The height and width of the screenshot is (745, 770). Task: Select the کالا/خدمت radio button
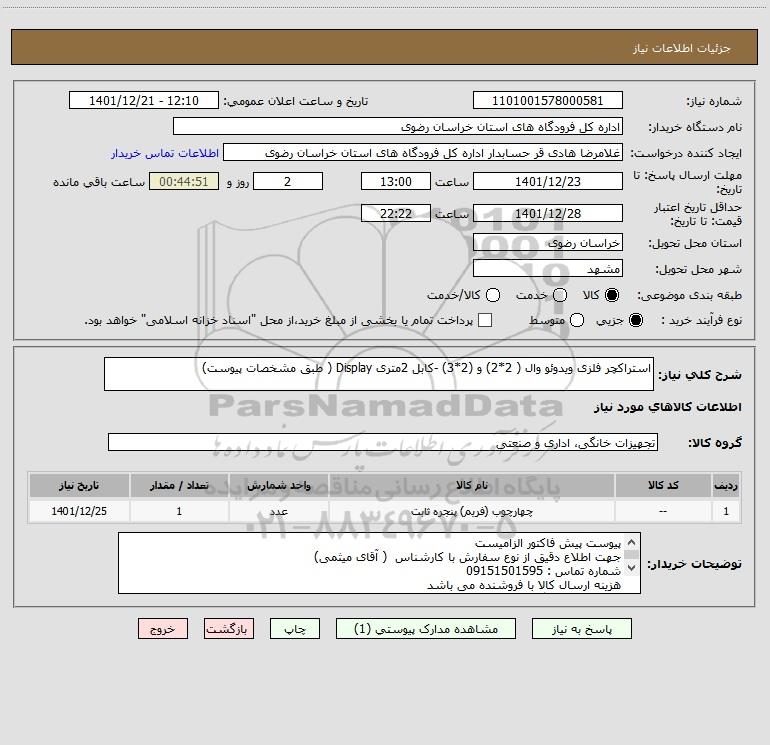coord(493,295)
